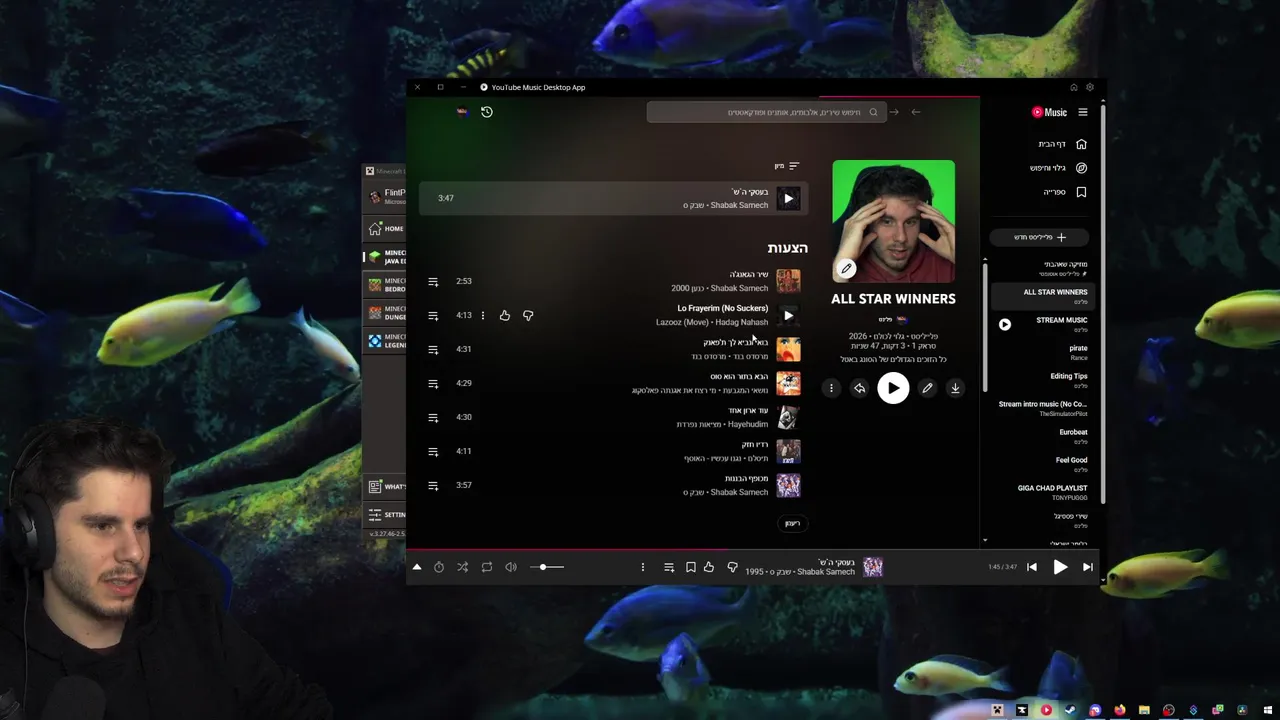Navigate with the right-pointing arrow beside search

pyautogui.click(x=894, y=112)
